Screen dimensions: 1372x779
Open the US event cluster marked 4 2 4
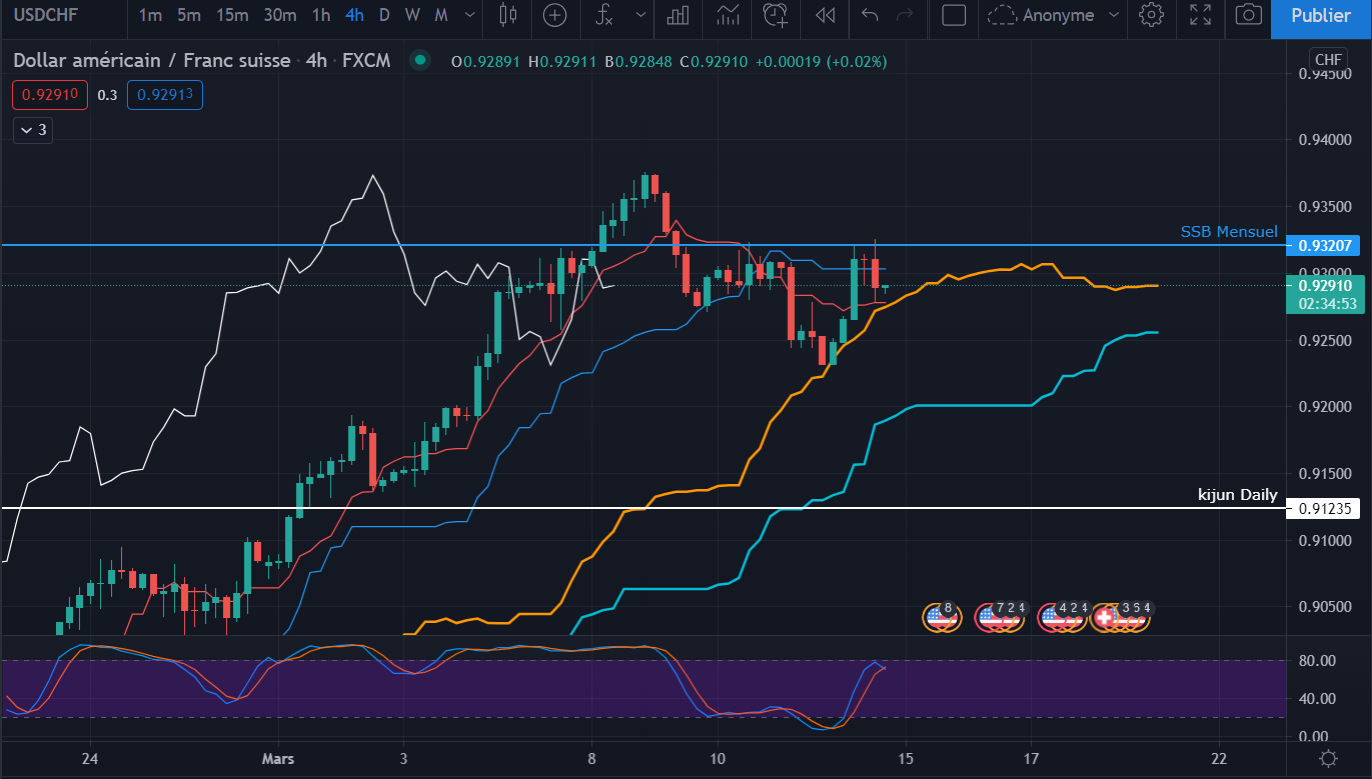(1063, 617)
